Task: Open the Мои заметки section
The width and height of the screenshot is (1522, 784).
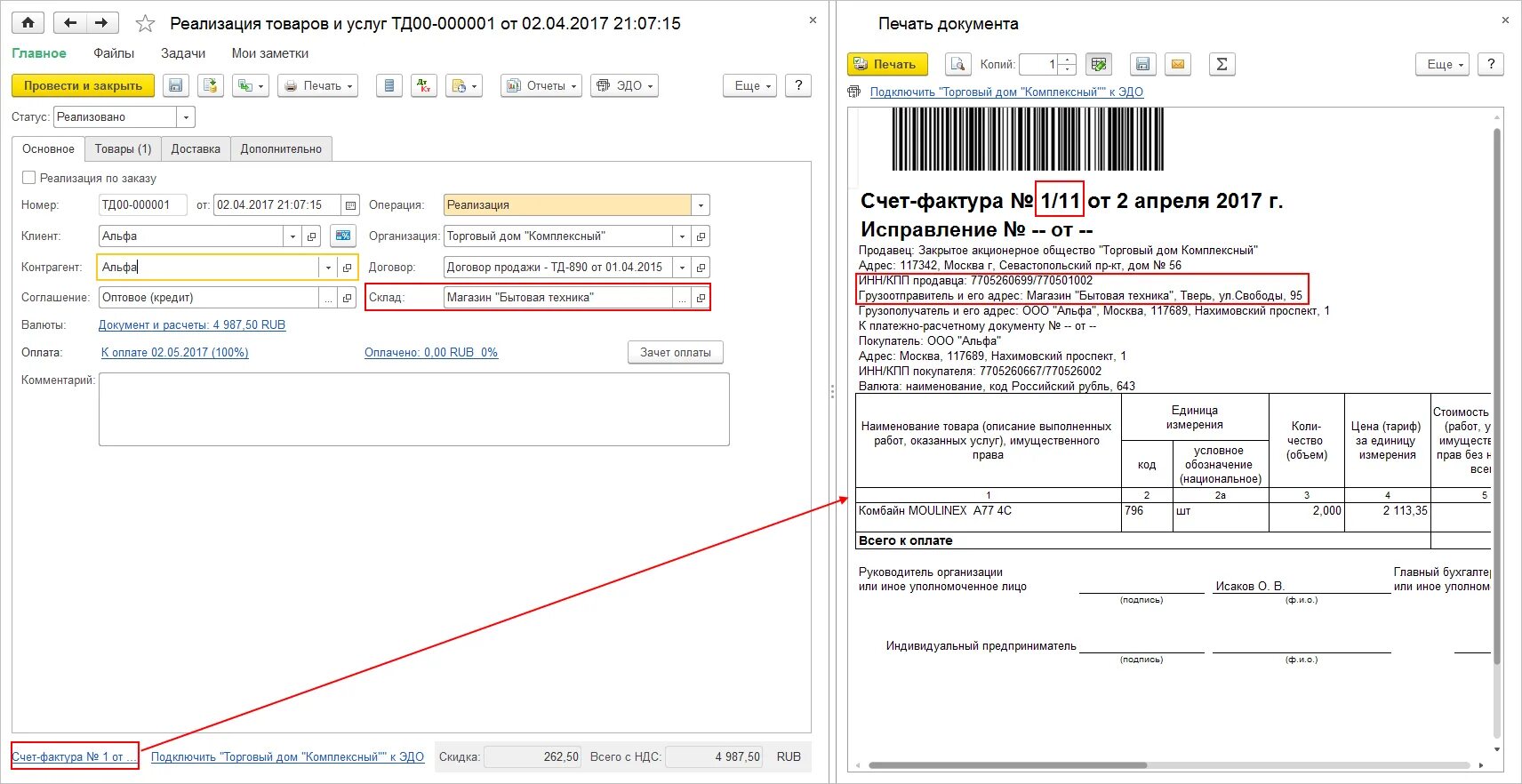Action: click(x=270, y=53)
